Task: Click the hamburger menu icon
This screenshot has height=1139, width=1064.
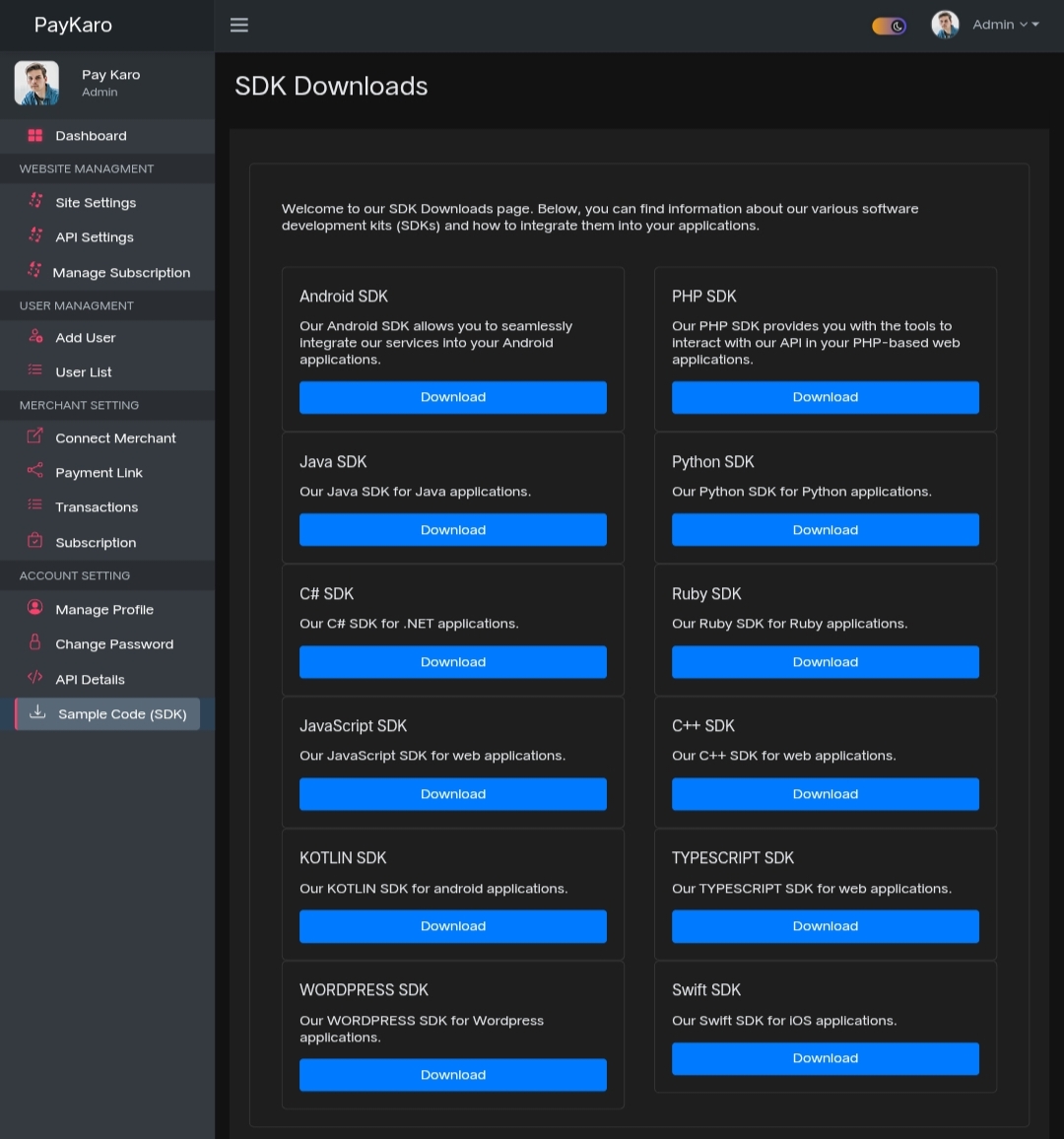Action: coord(239,26)
